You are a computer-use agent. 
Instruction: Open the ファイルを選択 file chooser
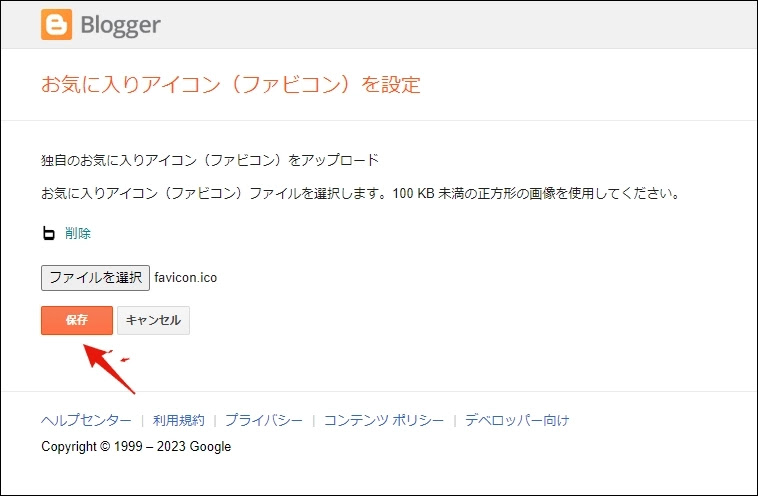(95, 277)
